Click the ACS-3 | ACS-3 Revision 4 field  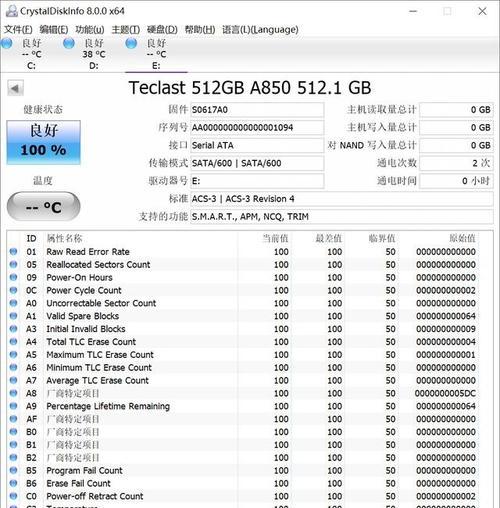342,199
